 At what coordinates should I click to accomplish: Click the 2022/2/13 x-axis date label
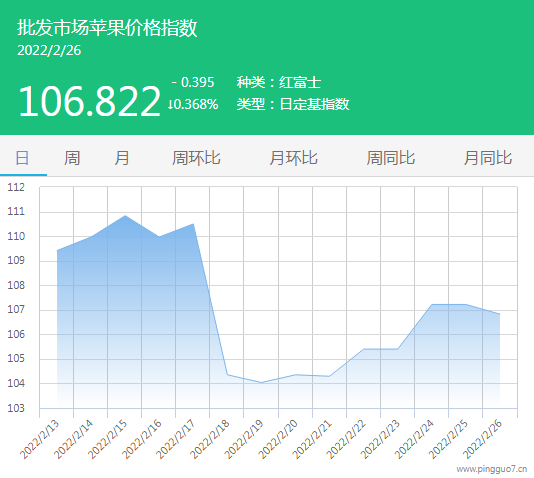40,440
